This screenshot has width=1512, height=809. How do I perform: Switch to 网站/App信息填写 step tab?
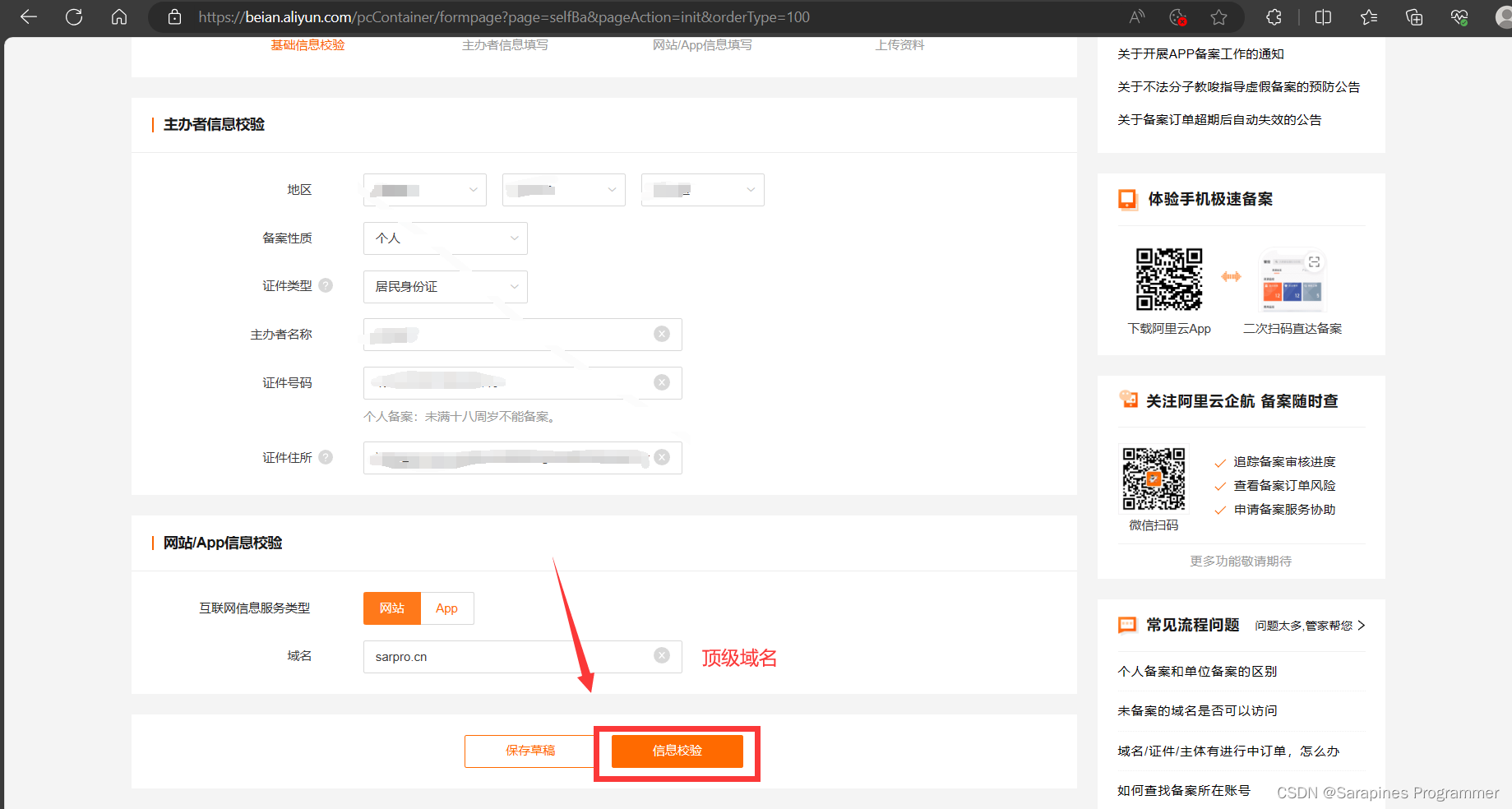702,45
